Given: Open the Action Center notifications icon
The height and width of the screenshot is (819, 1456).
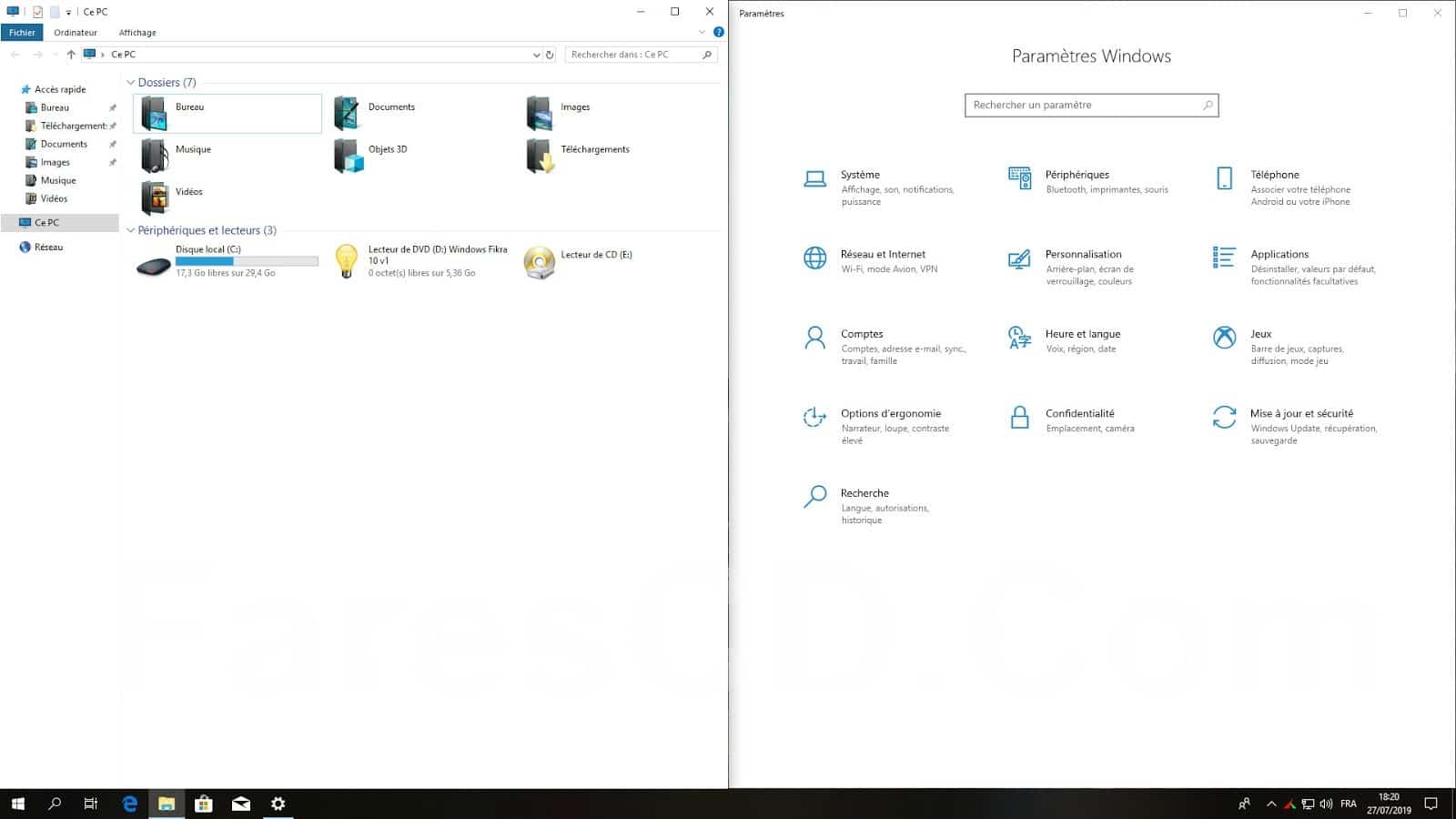Looking at the screenshot, I should (1431, 804).
